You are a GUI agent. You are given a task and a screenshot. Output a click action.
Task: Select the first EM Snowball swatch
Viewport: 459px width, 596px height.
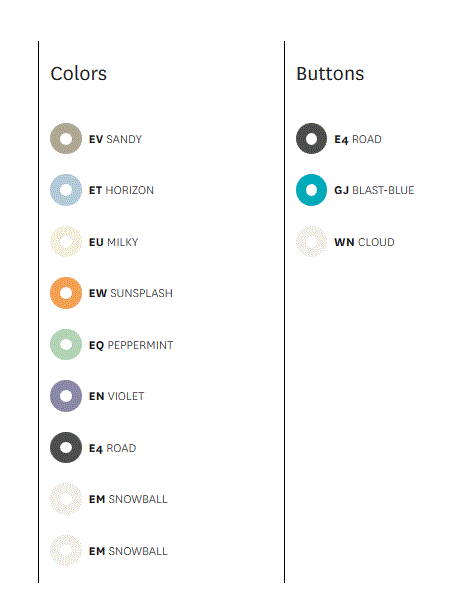pyautogui.click(x=66, y=499)
